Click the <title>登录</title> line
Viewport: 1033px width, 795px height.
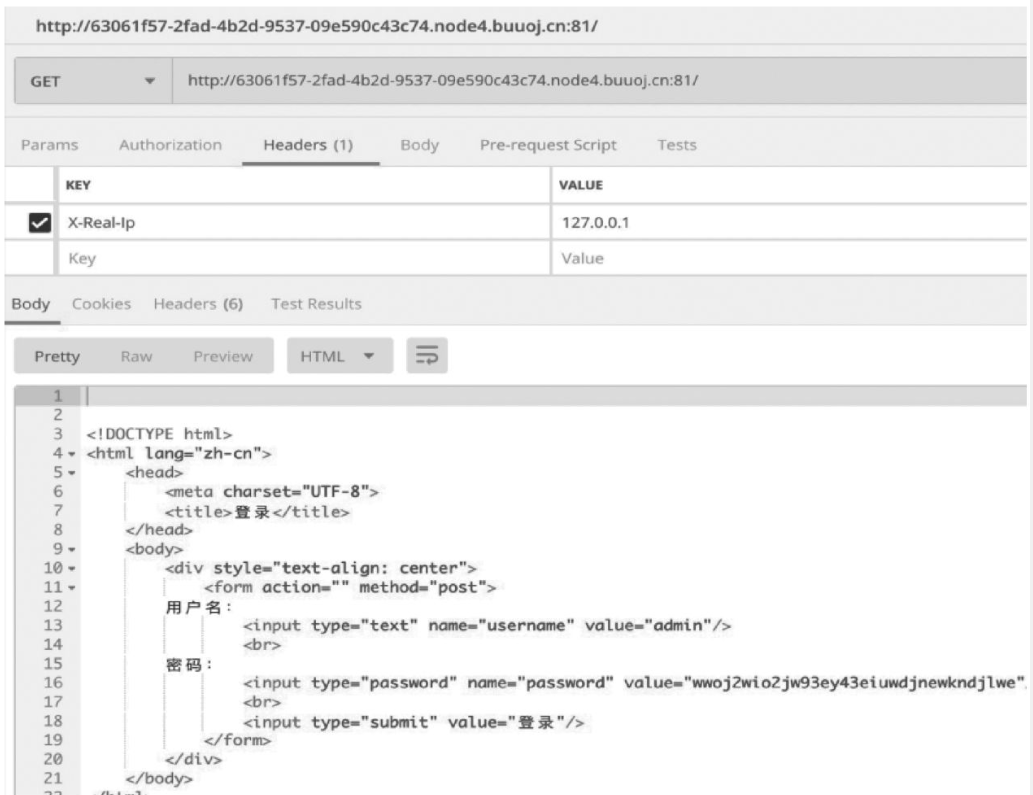pos(258,512)
